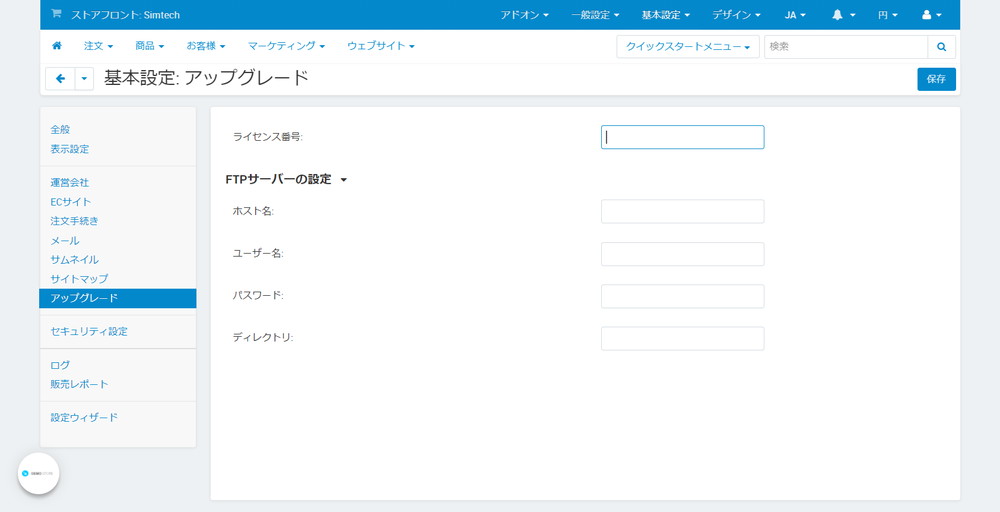
Task: Open the 商品 menu
Action: (149, 46)
